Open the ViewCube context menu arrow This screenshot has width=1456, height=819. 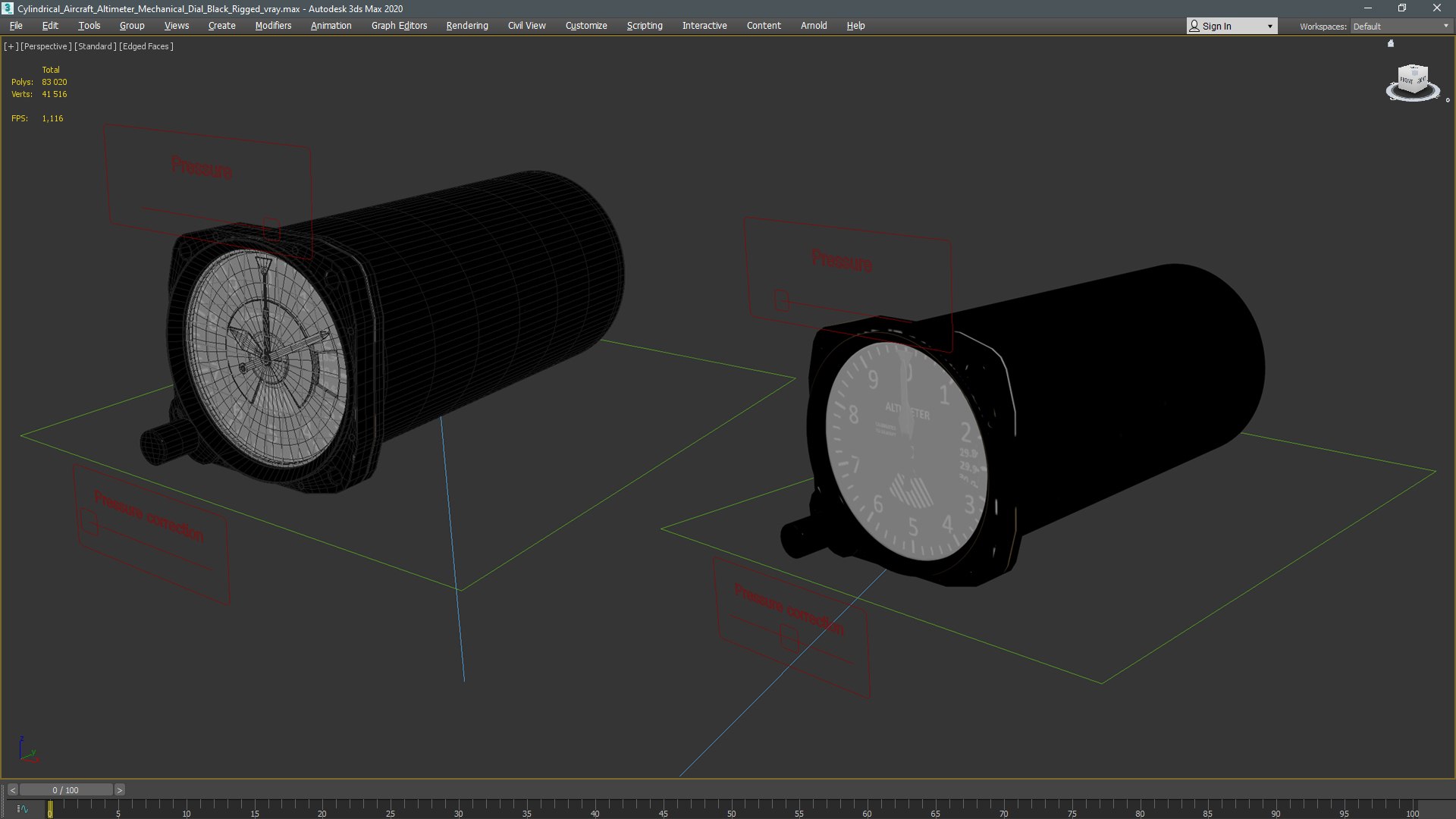point(1447,100)
